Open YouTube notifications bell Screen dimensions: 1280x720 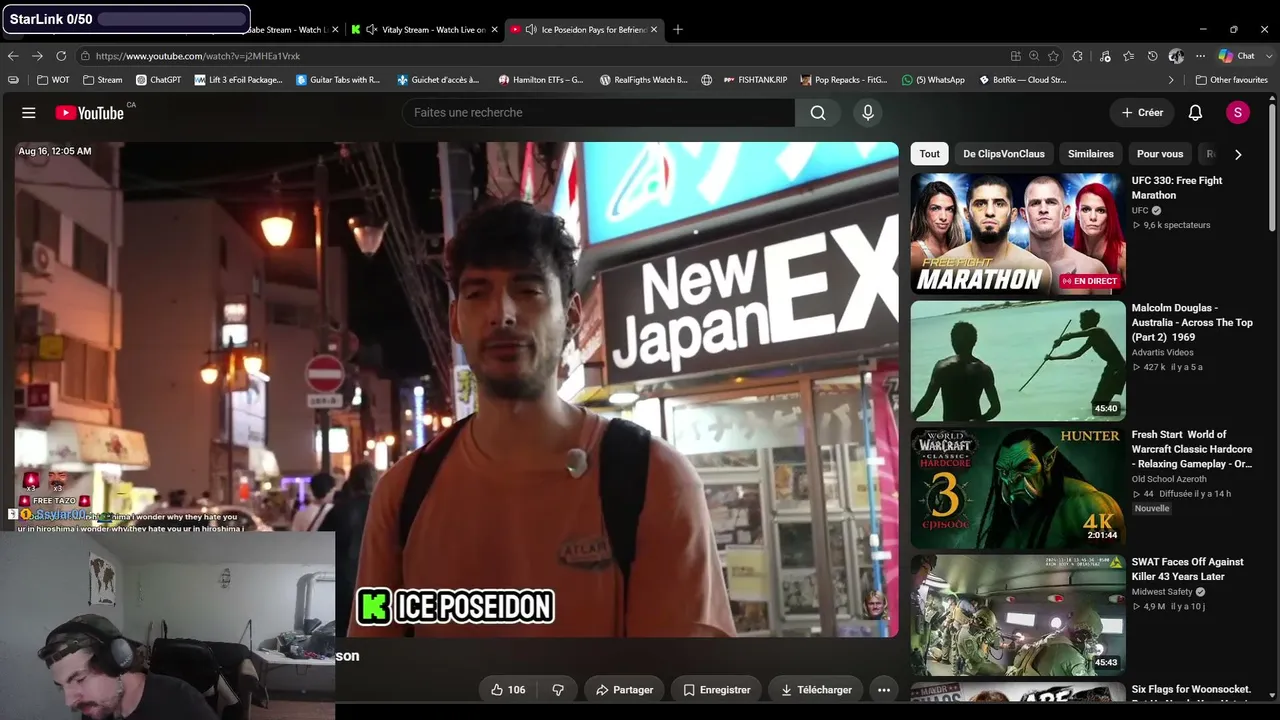pyautogui.click(x=1195, y=113)
